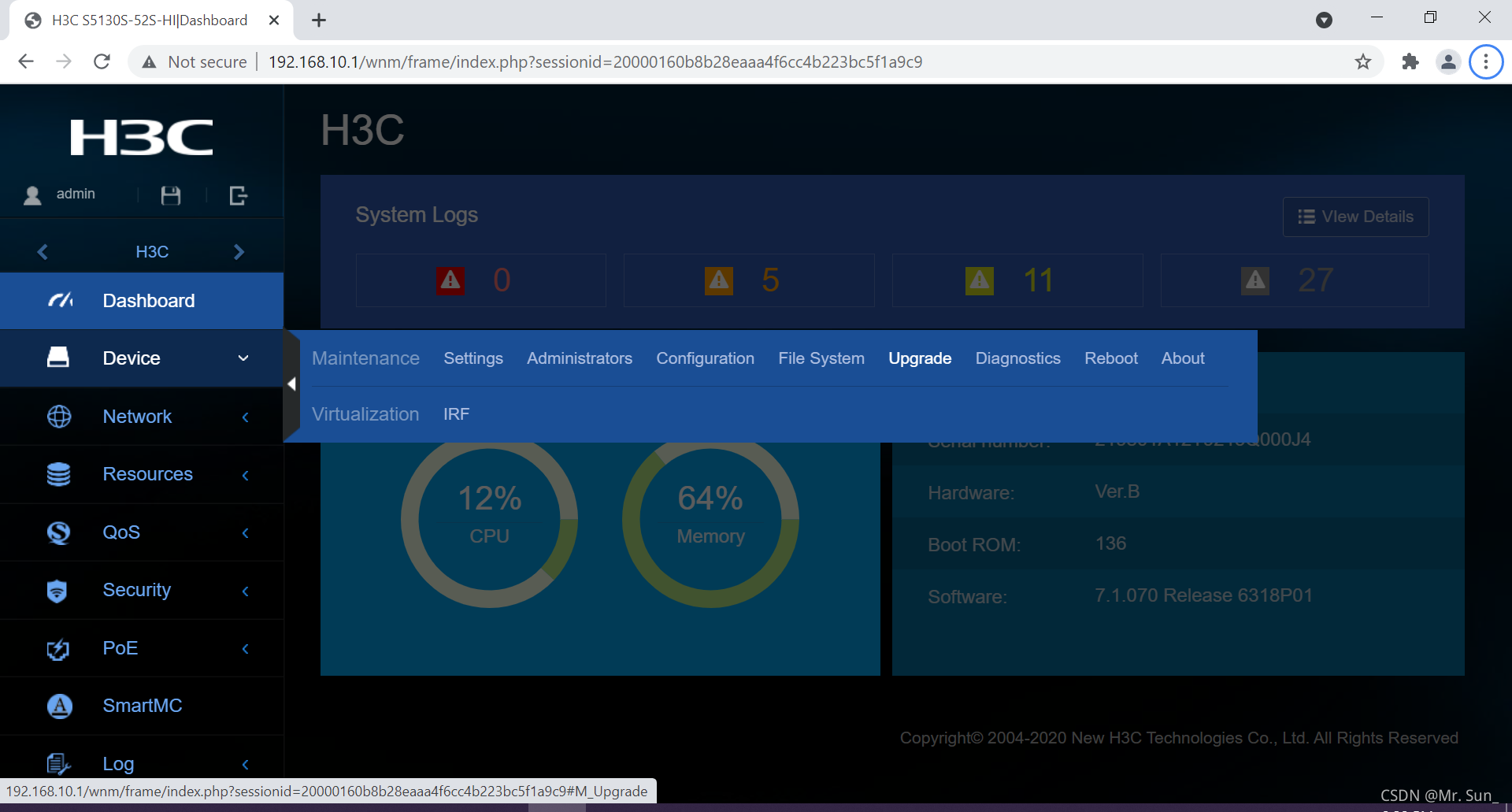Select the Device icon in the sidebar
The width and height of the screenshot is (1512, 812).
pyautogui.click(x=58, y=358)
